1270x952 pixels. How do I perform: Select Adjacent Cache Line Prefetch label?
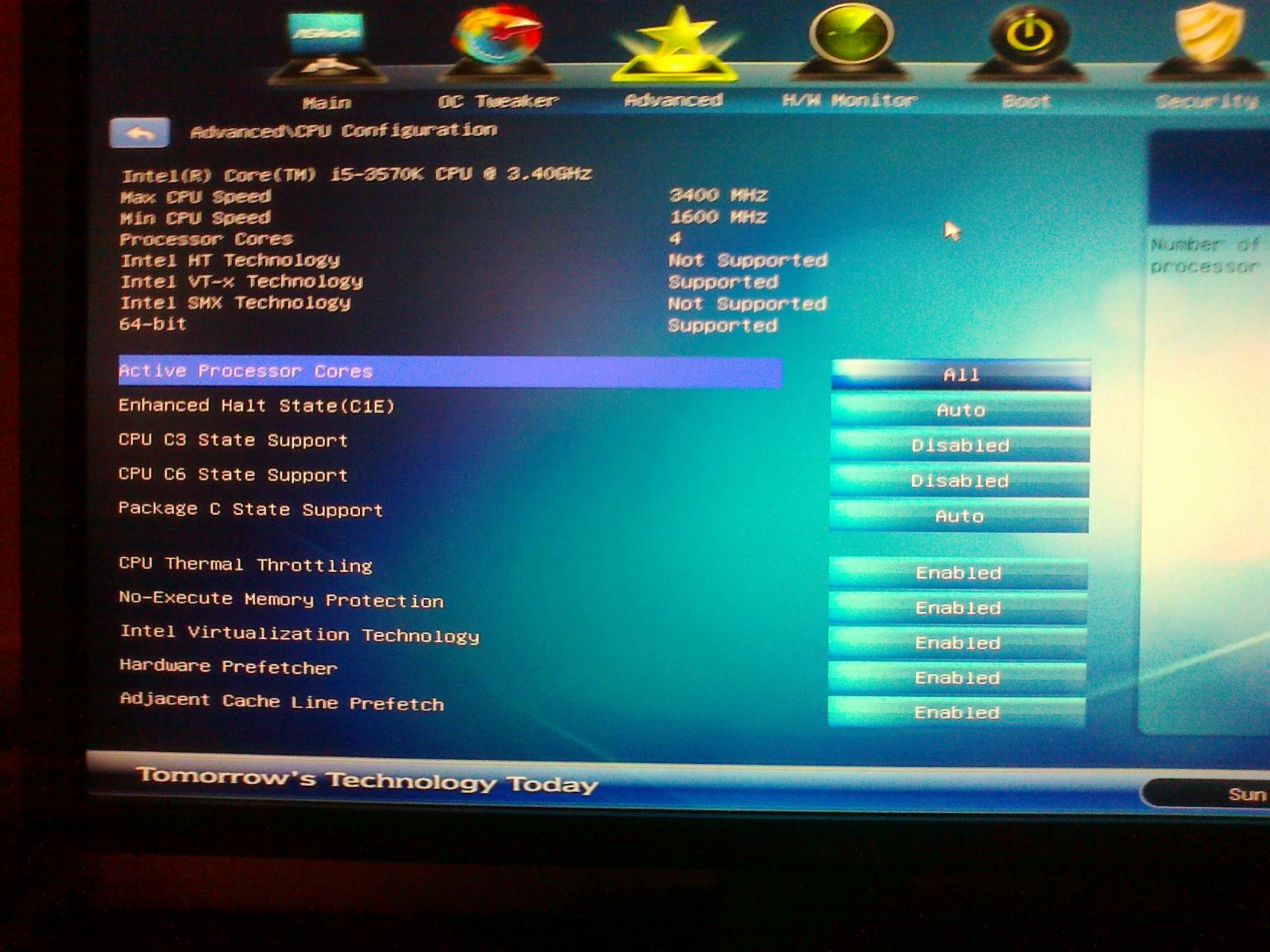point(281,701)
